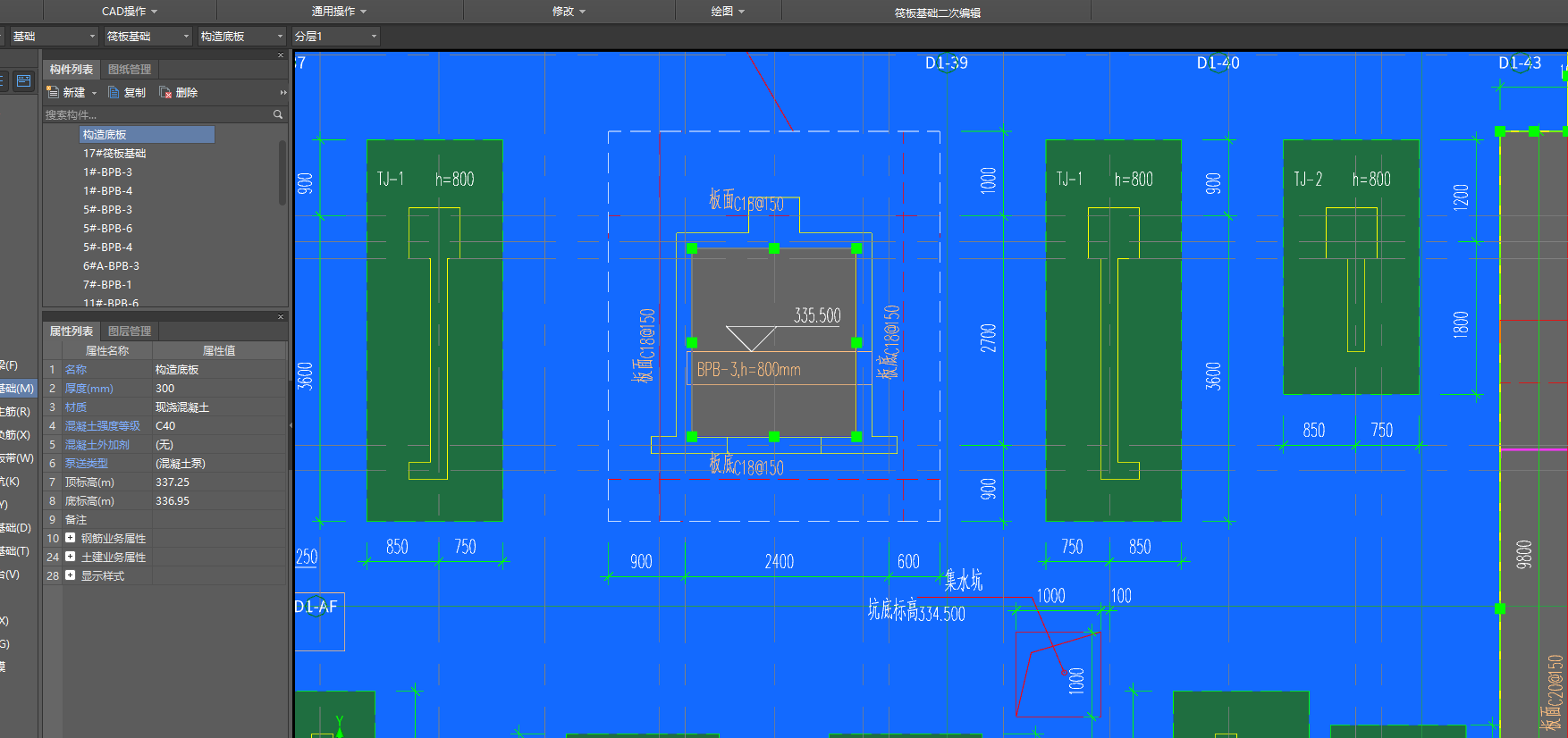Select 构造底板 in the component list
1568x738 pixels.
[147, 134]
